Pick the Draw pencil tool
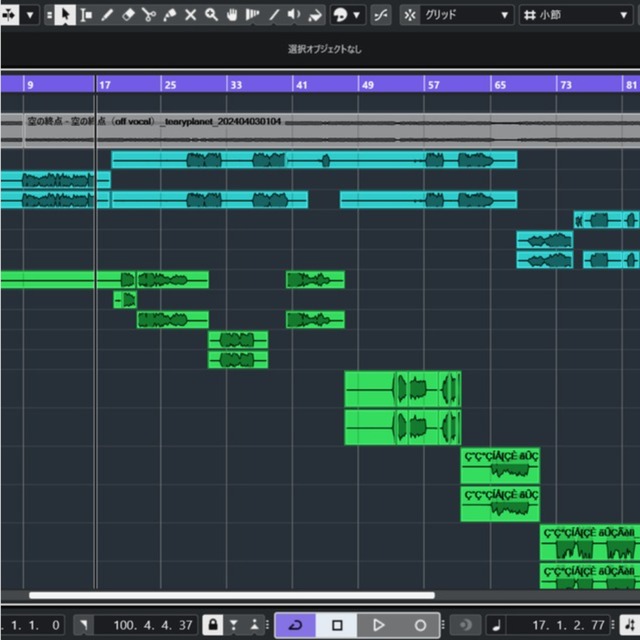Screen dimensions: 640x640 tap(107, 15)
